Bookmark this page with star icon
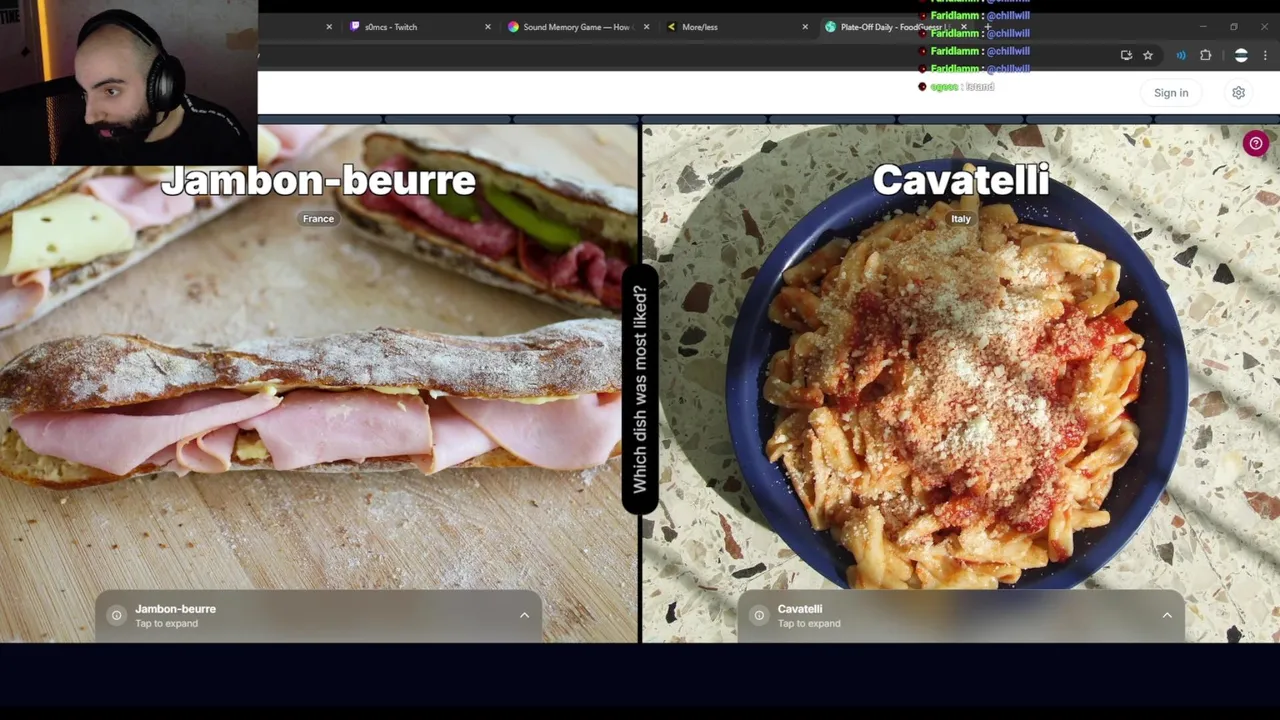Viewport: 1280px width, 720px height. coord(1148,55)
